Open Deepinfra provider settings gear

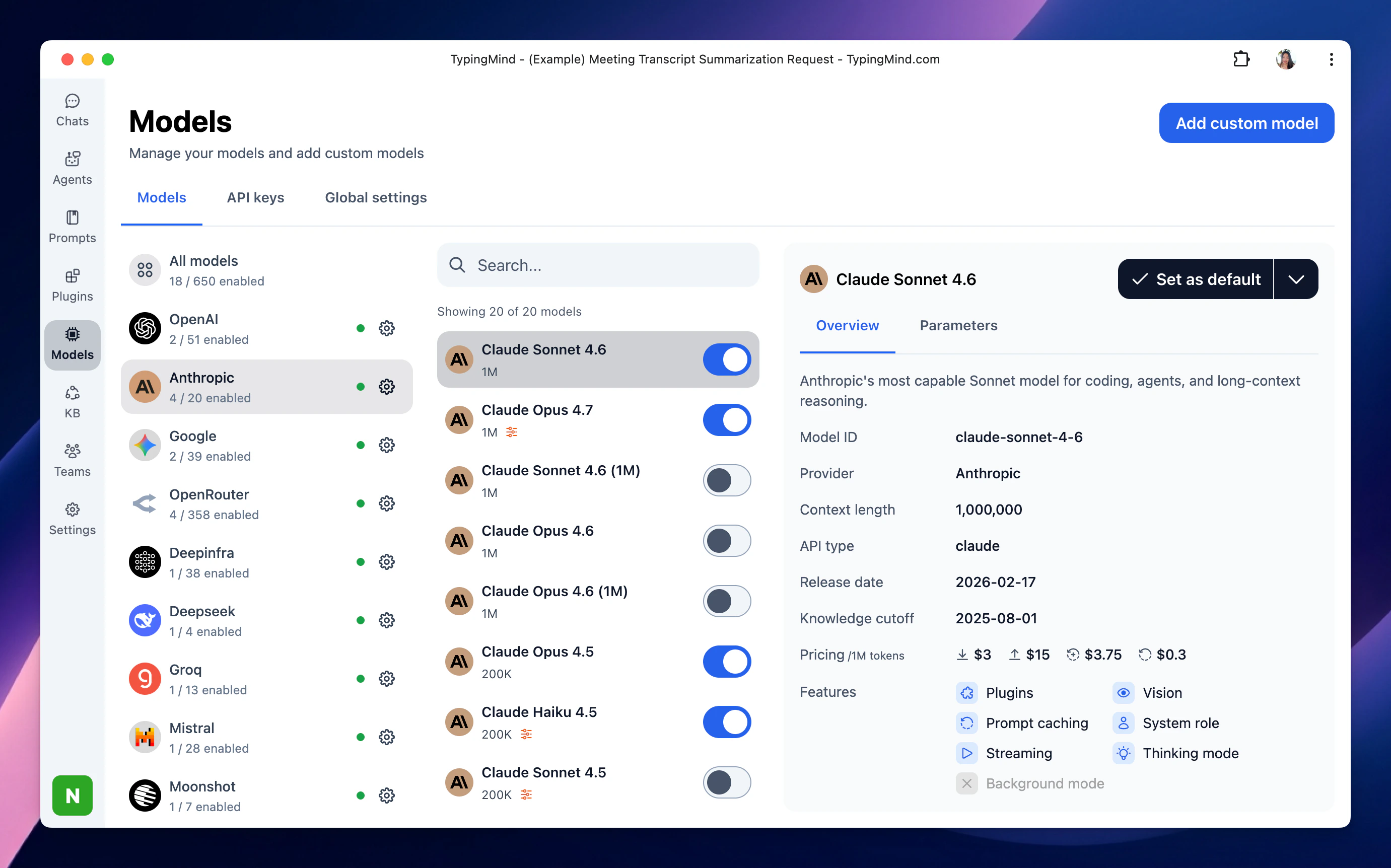pyautogui.click(x=387, y=562)
